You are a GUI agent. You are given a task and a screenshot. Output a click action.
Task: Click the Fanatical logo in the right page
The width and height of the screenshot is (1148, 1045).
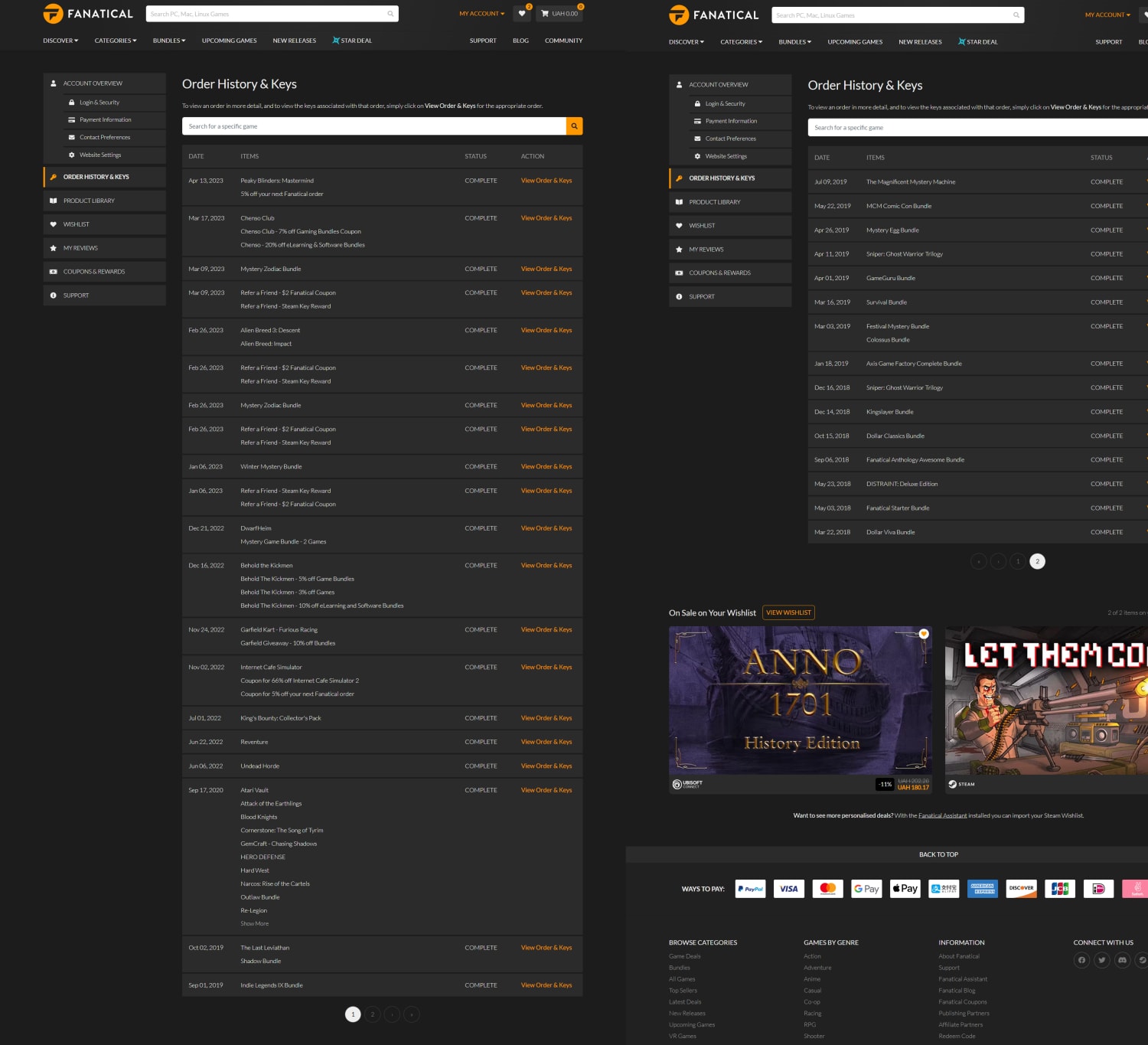click(714, 15)
